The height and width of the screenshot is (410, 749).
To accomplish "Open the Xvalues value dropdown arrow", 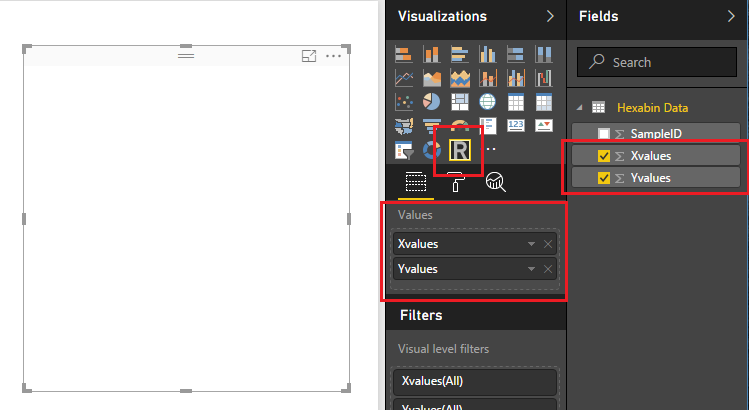I will point(531,244).
